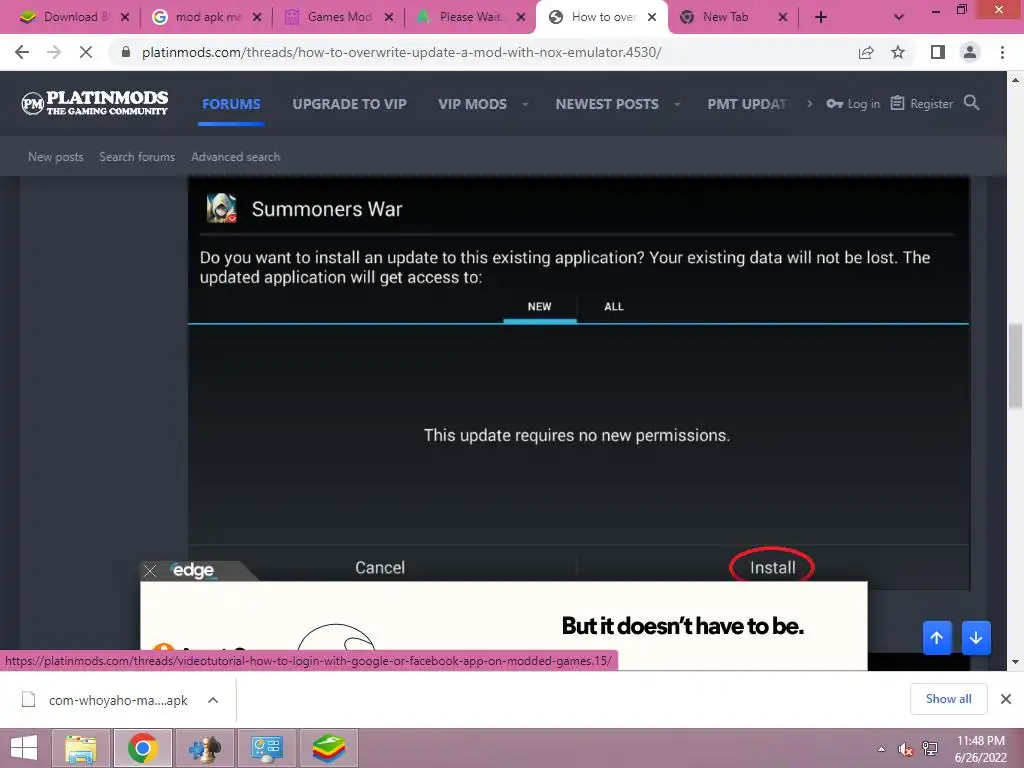Open the PMT UPDATE navigation item
This screenshot has width=1024, height=768.
pyautogui.click(x=748, y=104)
